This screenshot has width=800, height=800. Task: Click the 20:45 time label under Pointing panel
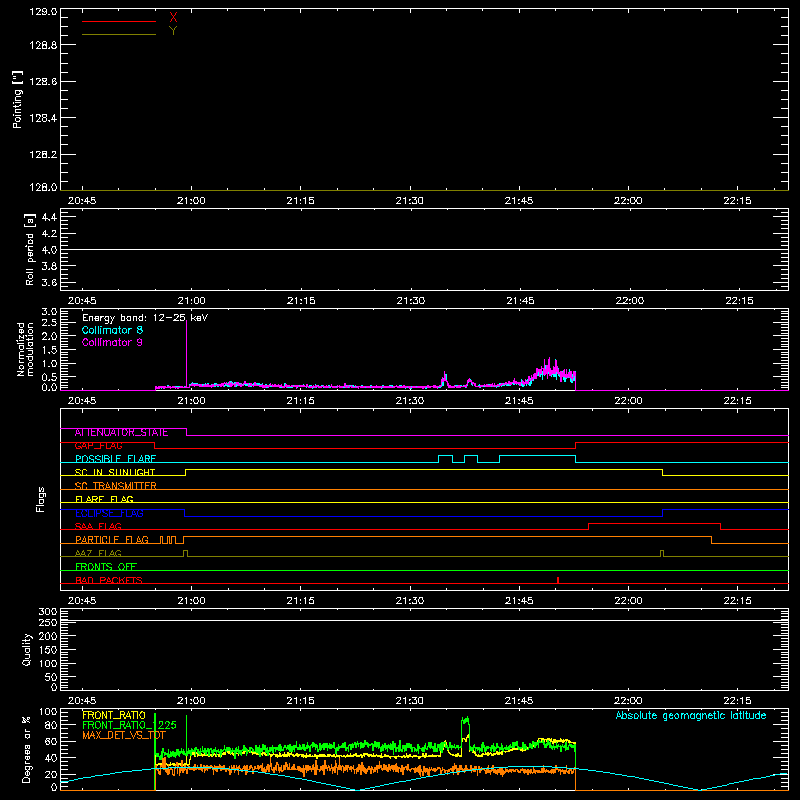[x=82, y=201]
